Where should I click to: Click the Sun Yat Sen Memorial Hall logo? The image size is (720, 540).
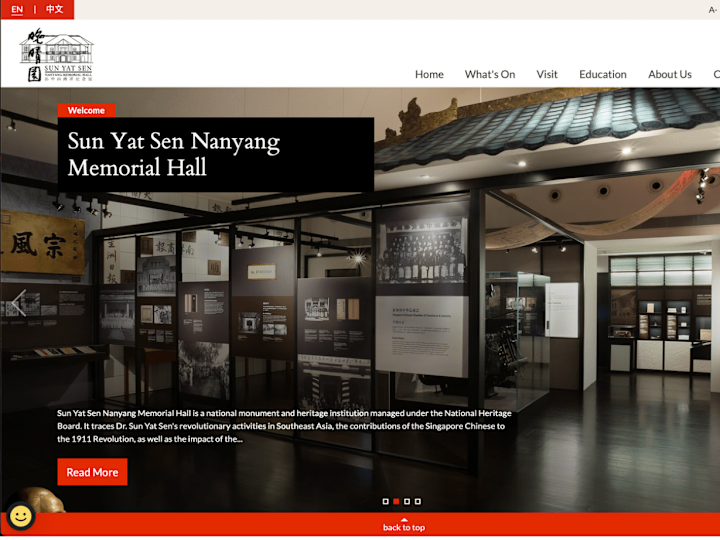[56, 55]
